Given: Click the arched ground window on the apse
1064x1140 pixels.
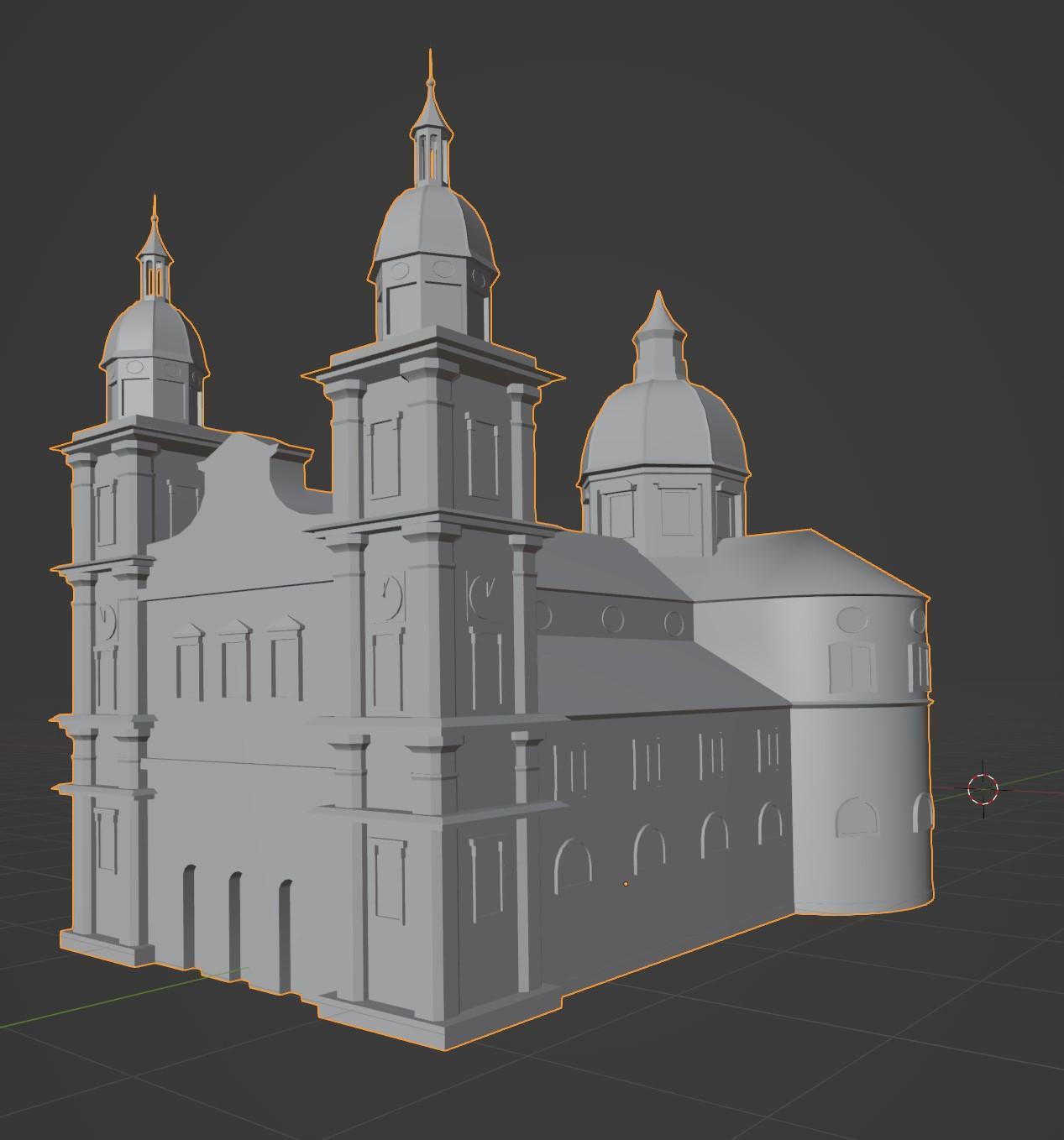Looking at the screenshot, I should (x=857, y=817).
